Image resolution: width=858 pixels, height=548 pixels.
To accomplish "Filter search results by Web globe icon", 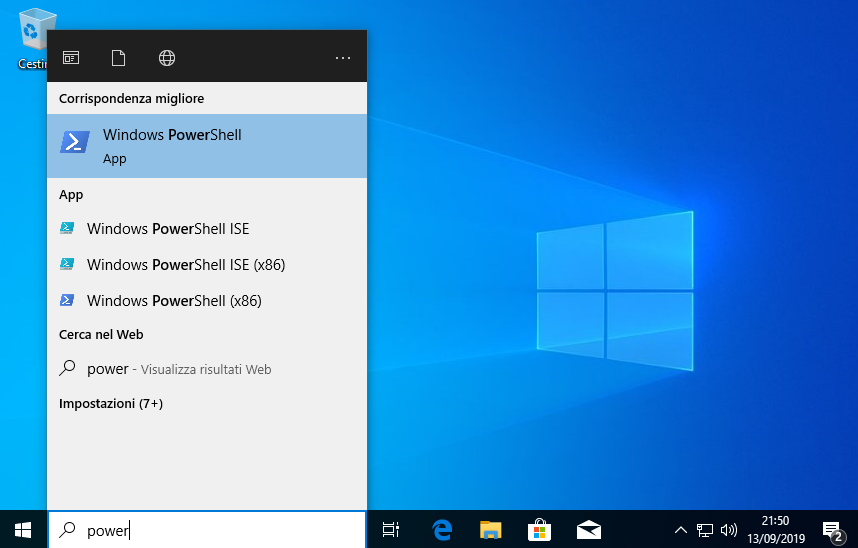I will pyautogui.click(x=167, y=57).
